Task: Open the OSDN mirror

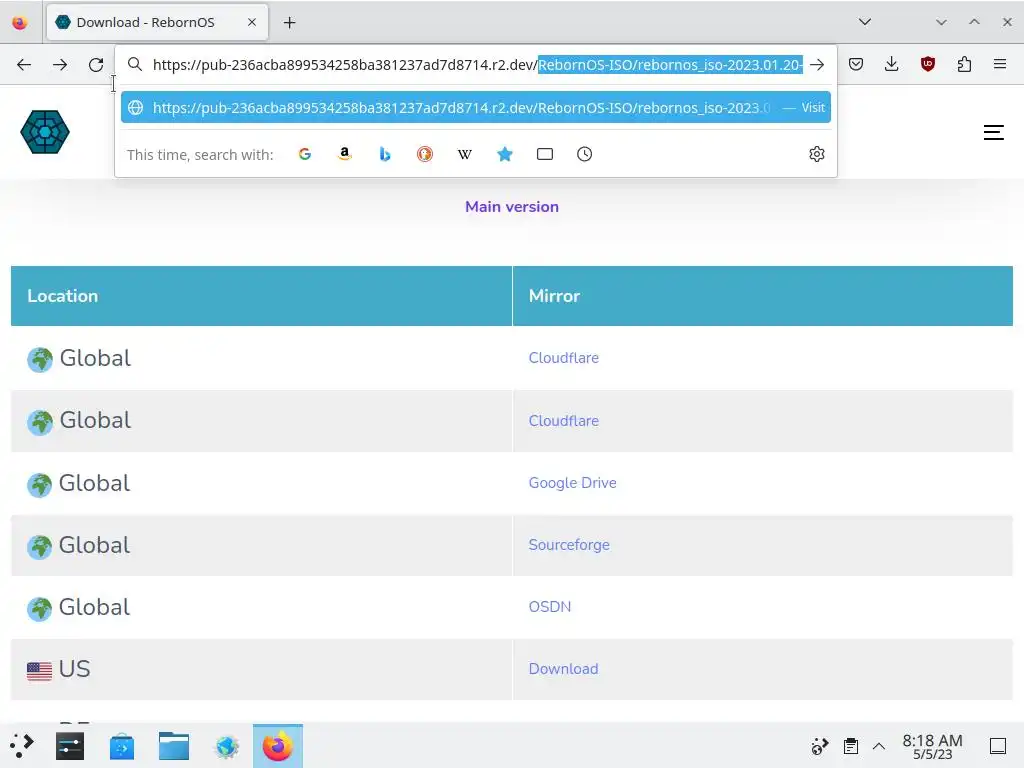Action: (550, 607)
